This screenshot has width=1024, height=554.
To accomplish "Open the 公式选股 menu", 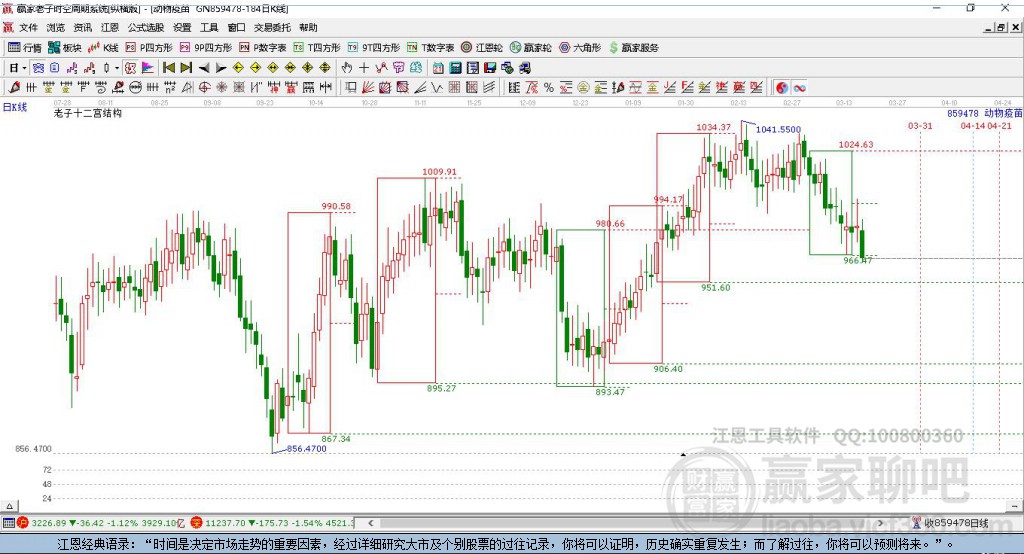I will tap(146, 27).
